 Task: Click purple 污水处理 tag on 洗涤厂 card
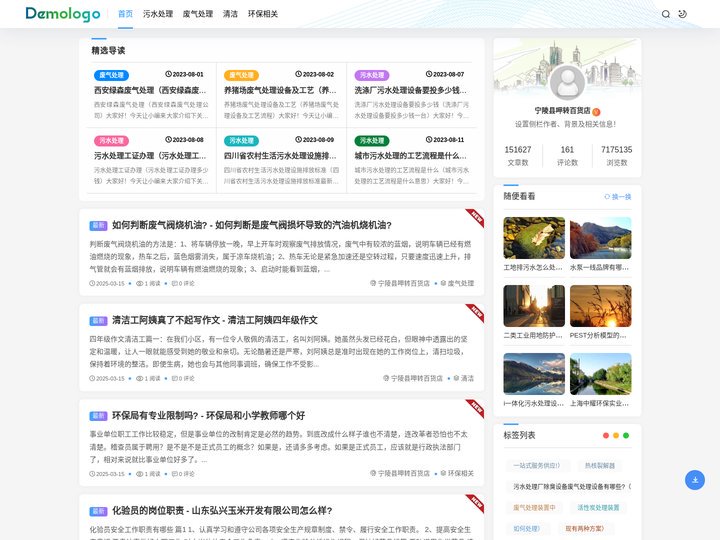(x=372, y=75)
